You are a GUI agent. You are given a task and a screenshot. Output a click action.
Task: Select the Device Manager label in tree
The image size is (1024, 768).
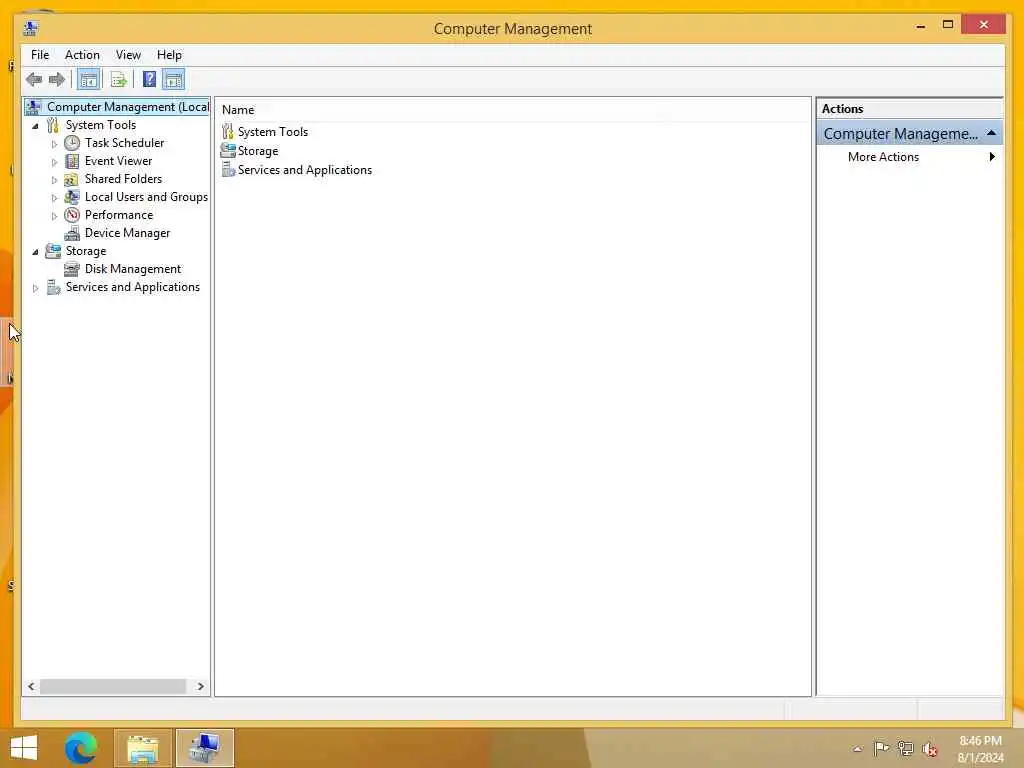coord(127,233)
